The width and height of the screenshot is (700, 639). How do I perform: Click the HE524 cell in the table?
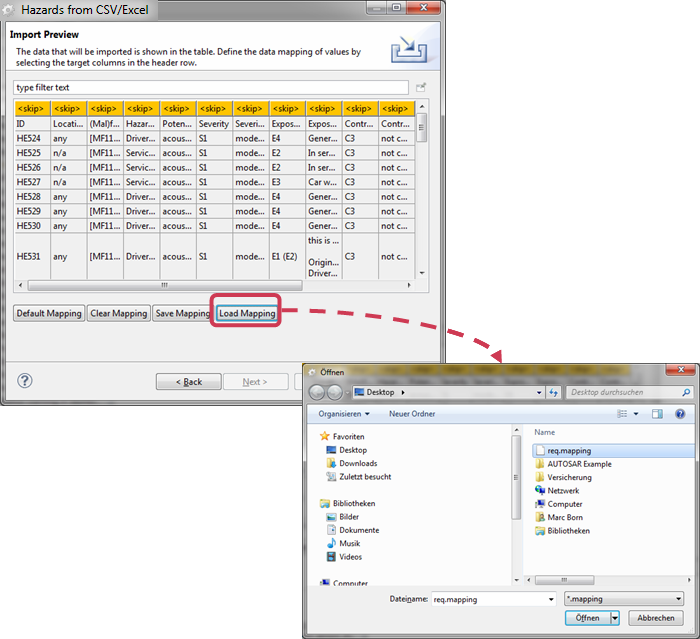32,138
